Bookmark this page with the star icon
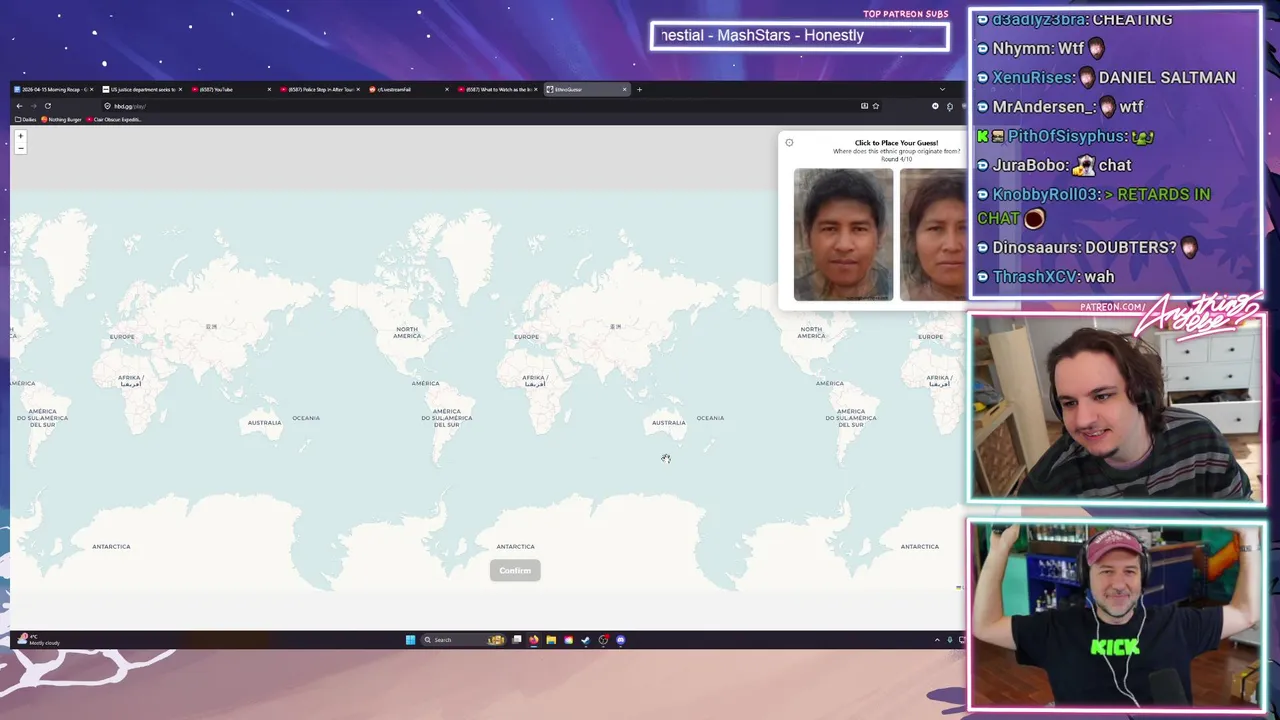Image resolution: width=1280 pixels, height=720 pixels. click(x=876, y=106)
